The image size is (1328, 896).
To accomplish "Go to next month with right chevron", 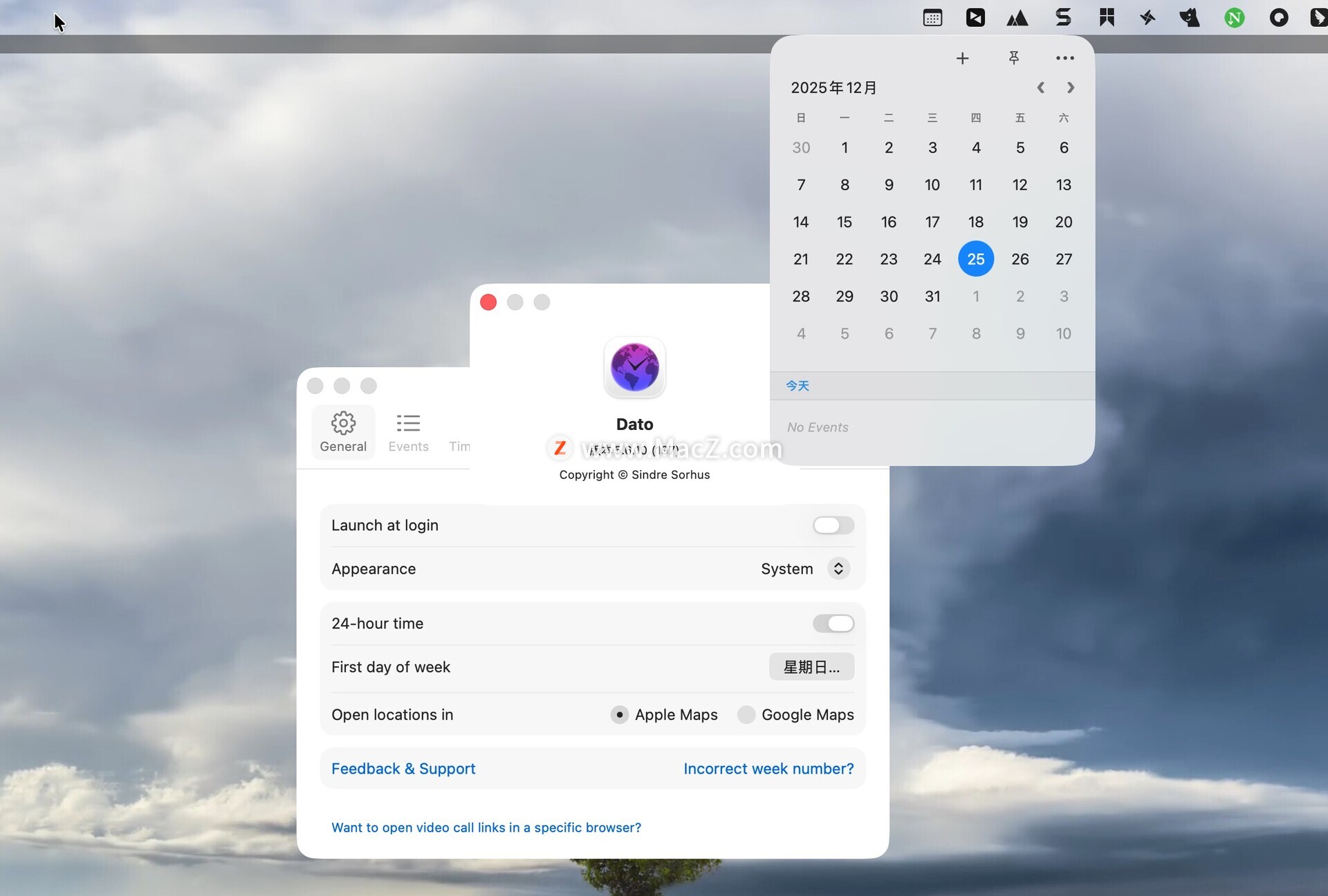I will click(1071, 88).
